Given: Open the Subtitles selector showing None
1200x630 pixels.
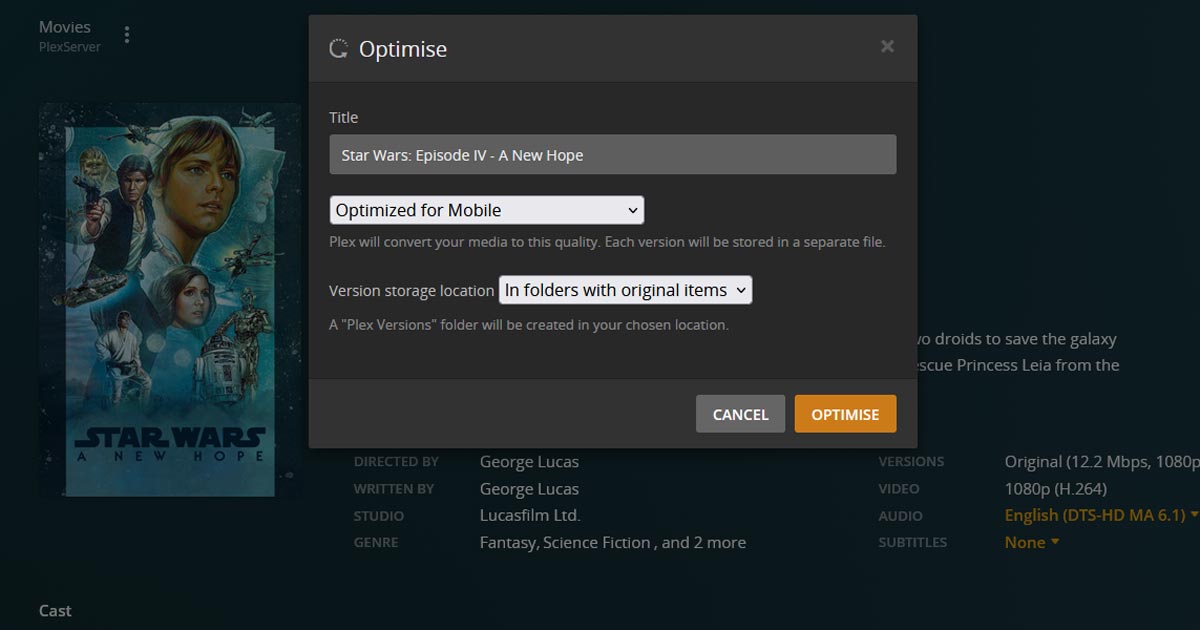Looking at the screenshot, I should 1031,542.
